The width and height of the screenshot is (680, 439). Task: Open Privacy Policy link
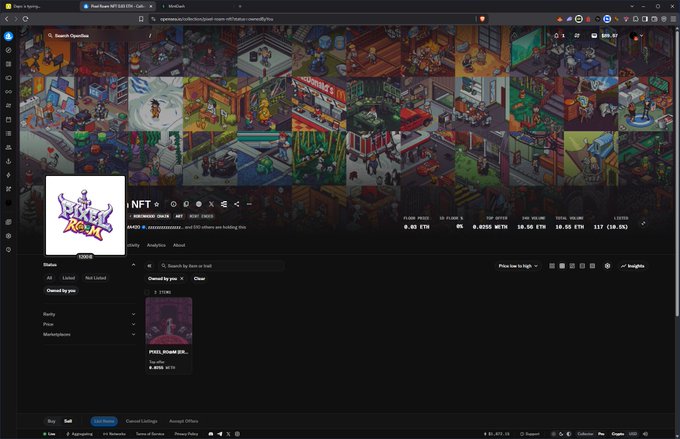(186, 434)
